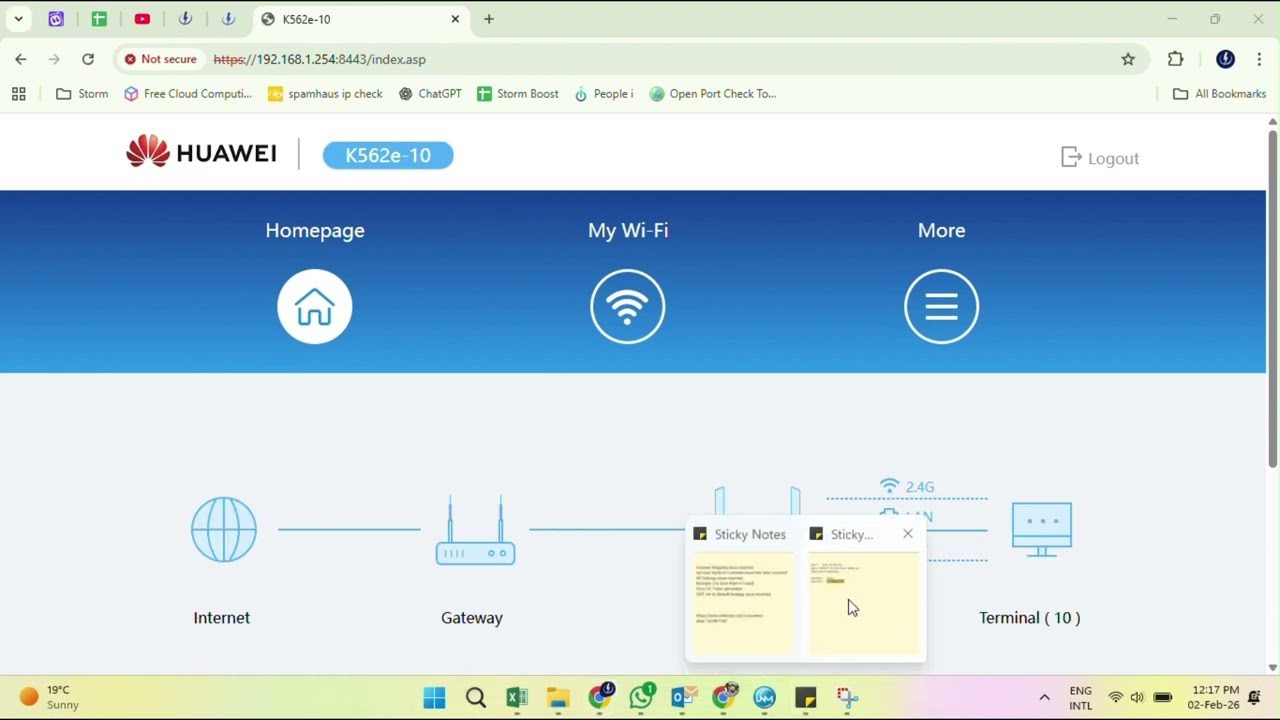This screenshot has width=1280, height=720.
Task: Open the Windows Start menu
Action: tap(434, 697)
